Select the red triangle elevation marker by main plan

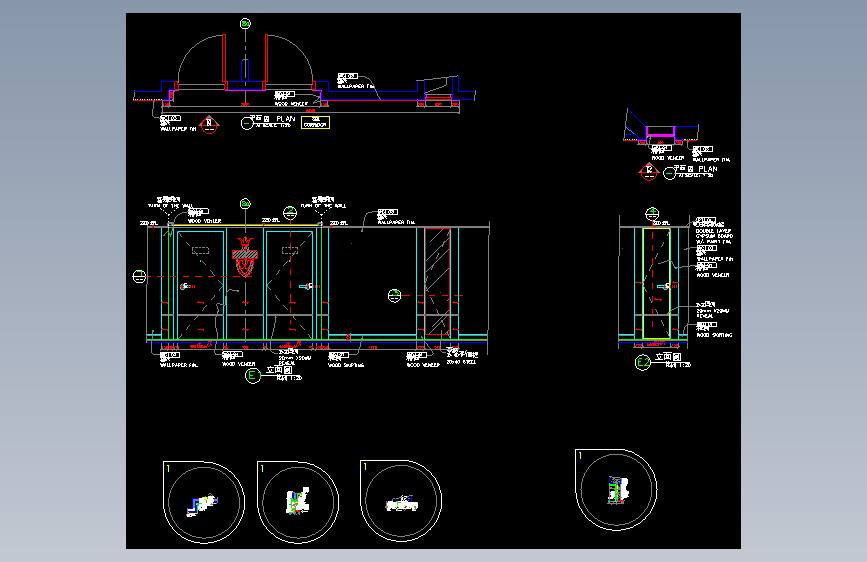click(209, 125)
